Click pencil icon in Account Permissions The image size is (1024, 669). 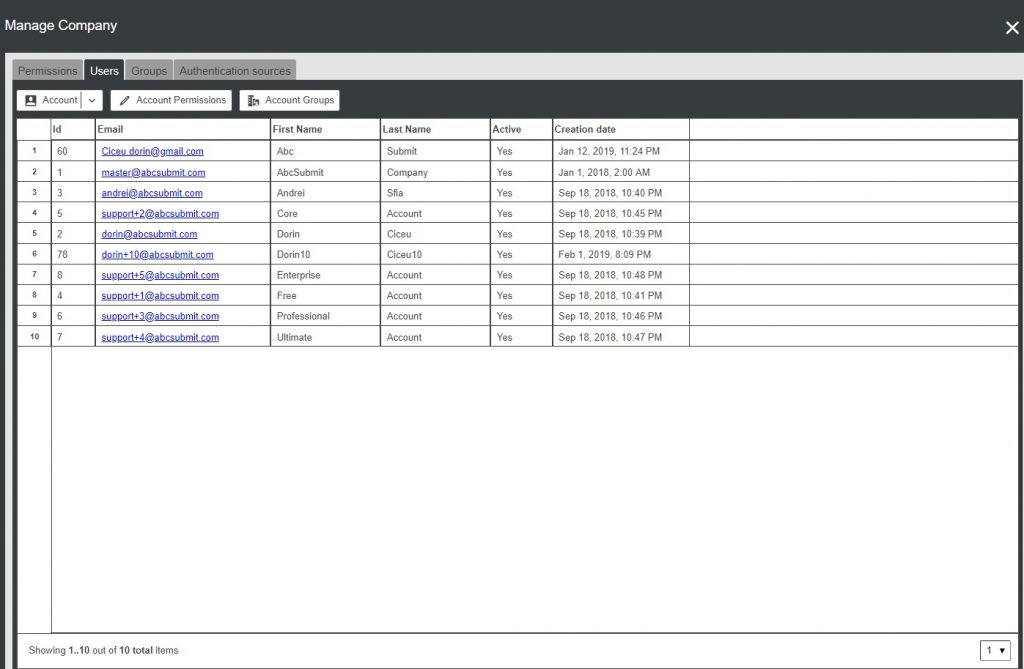[x=125, y=101]
